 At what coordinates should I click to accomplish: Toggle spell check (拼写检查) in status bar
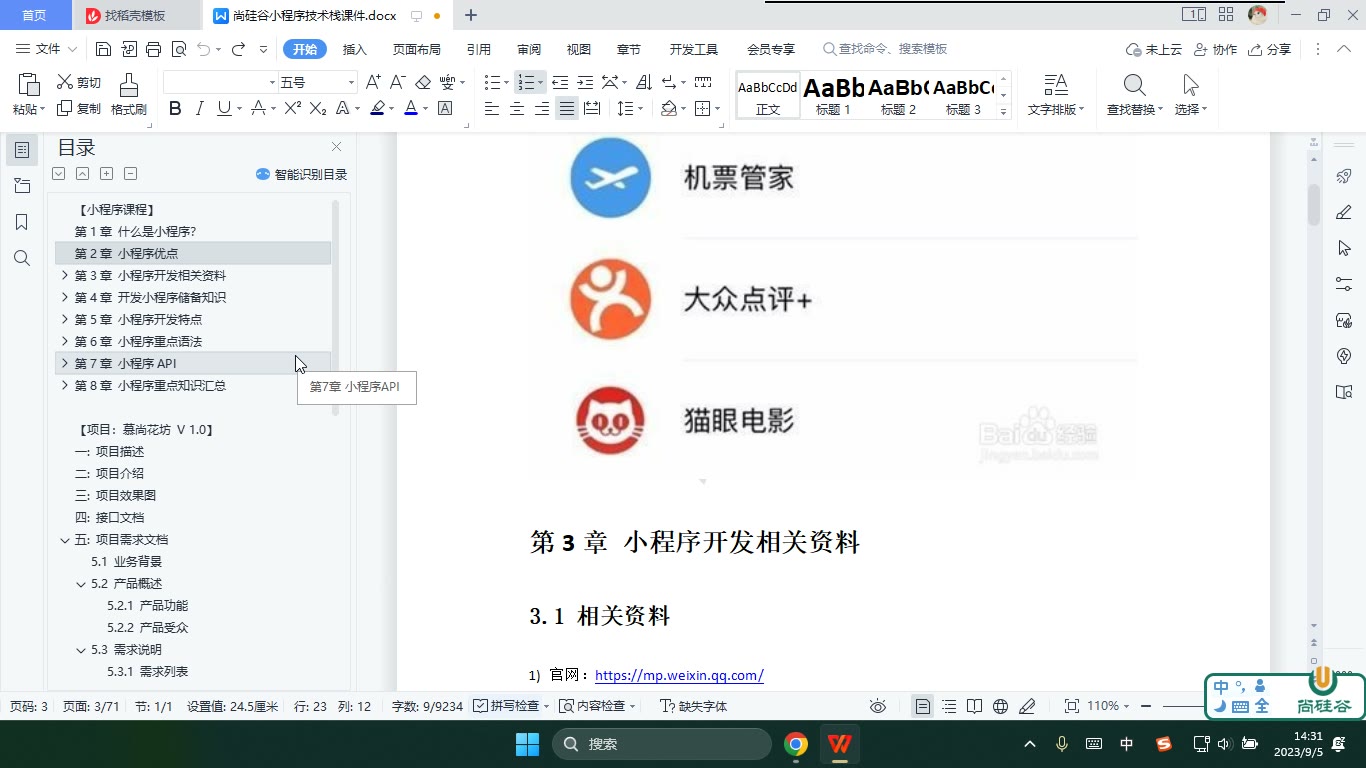coord(510,706)
